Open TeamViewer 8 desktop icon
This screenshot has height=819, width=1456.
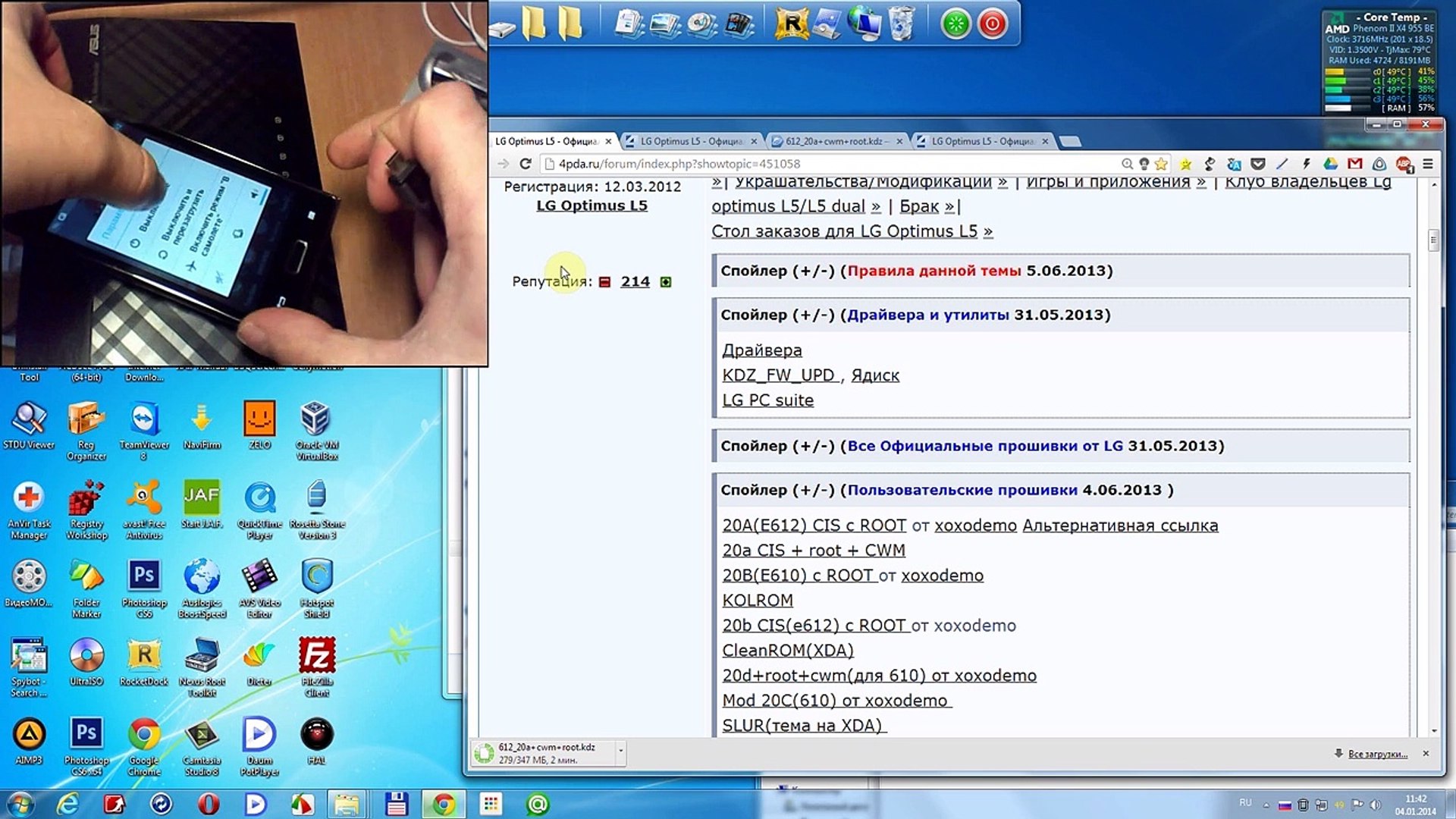[144, 430]
